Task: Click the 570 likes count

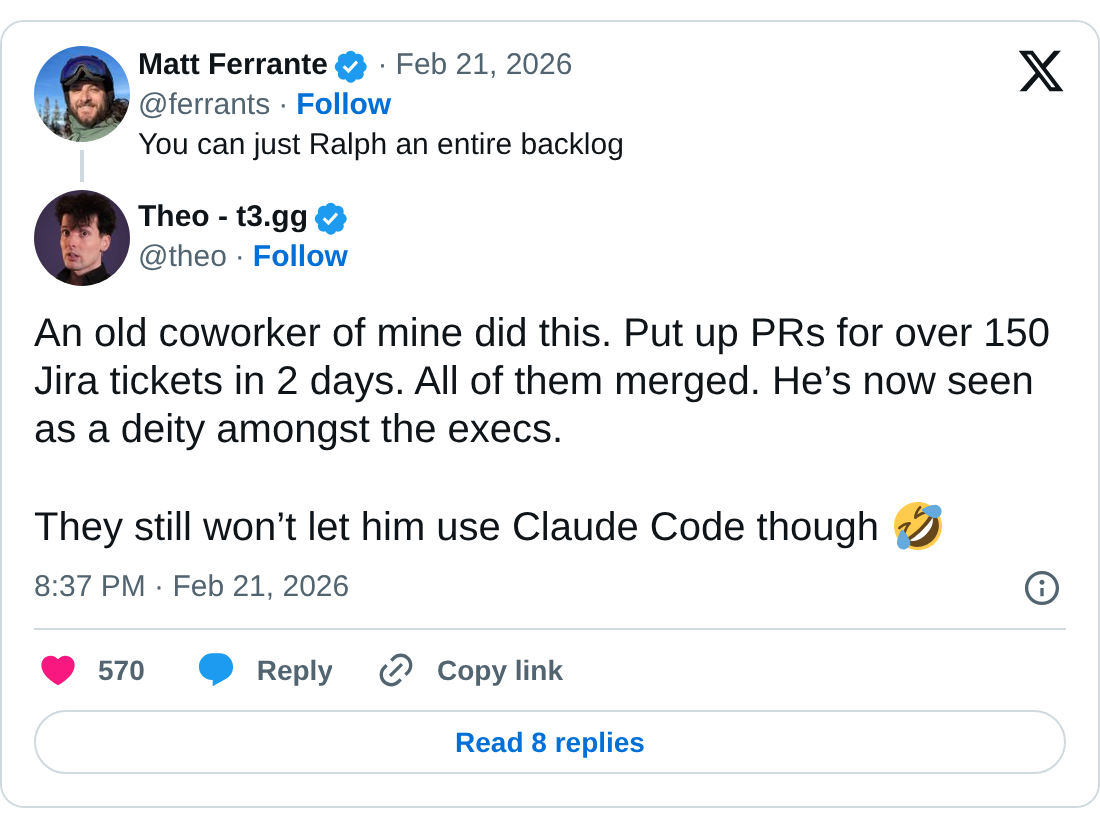Action: (x=121, y=670)
